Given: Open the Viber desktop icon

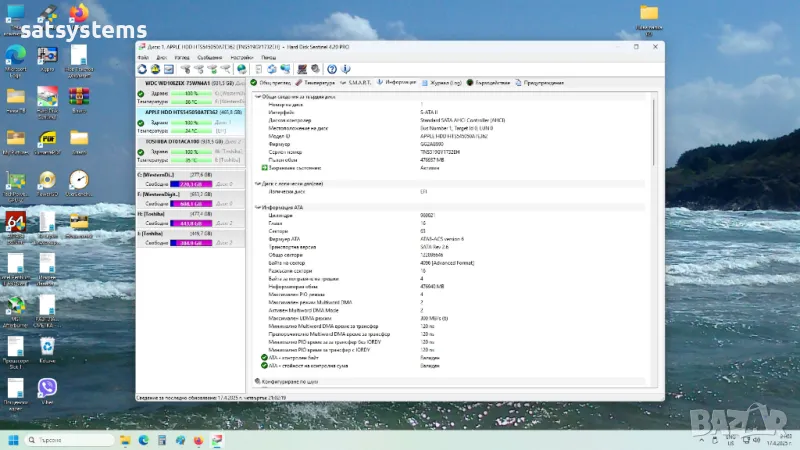Looking at the screenshot, I should pos(46,388).
